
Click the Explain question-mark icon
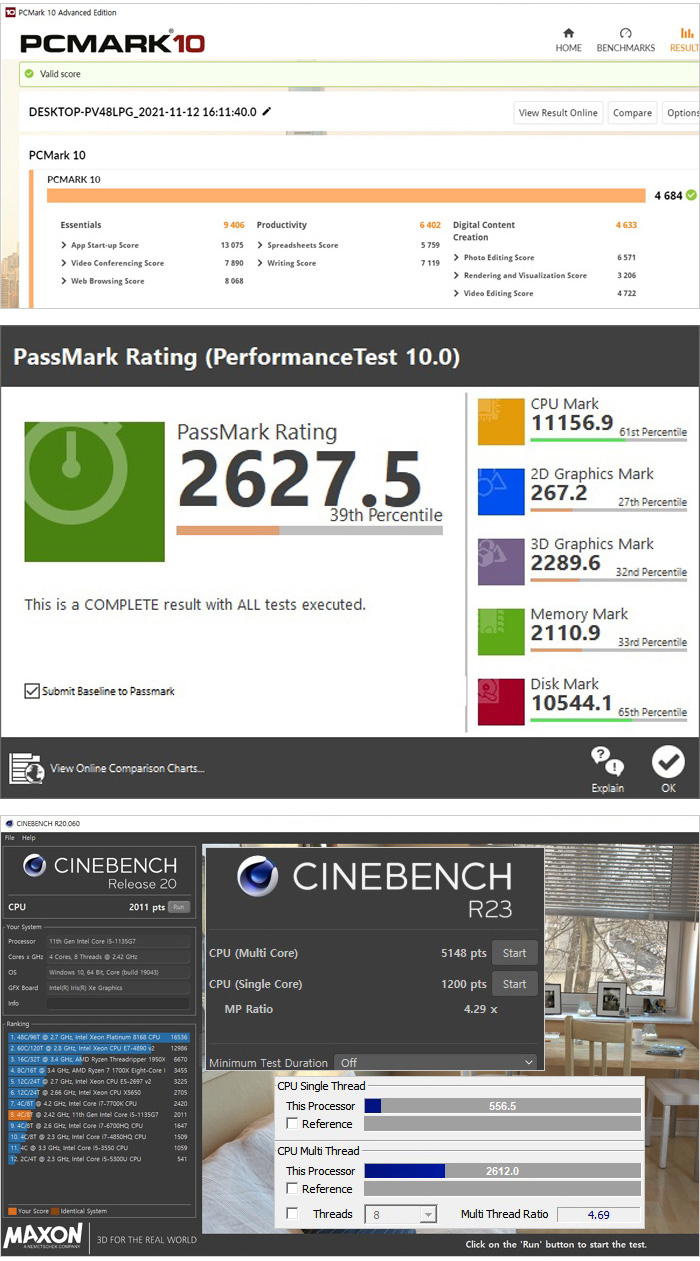607,761
